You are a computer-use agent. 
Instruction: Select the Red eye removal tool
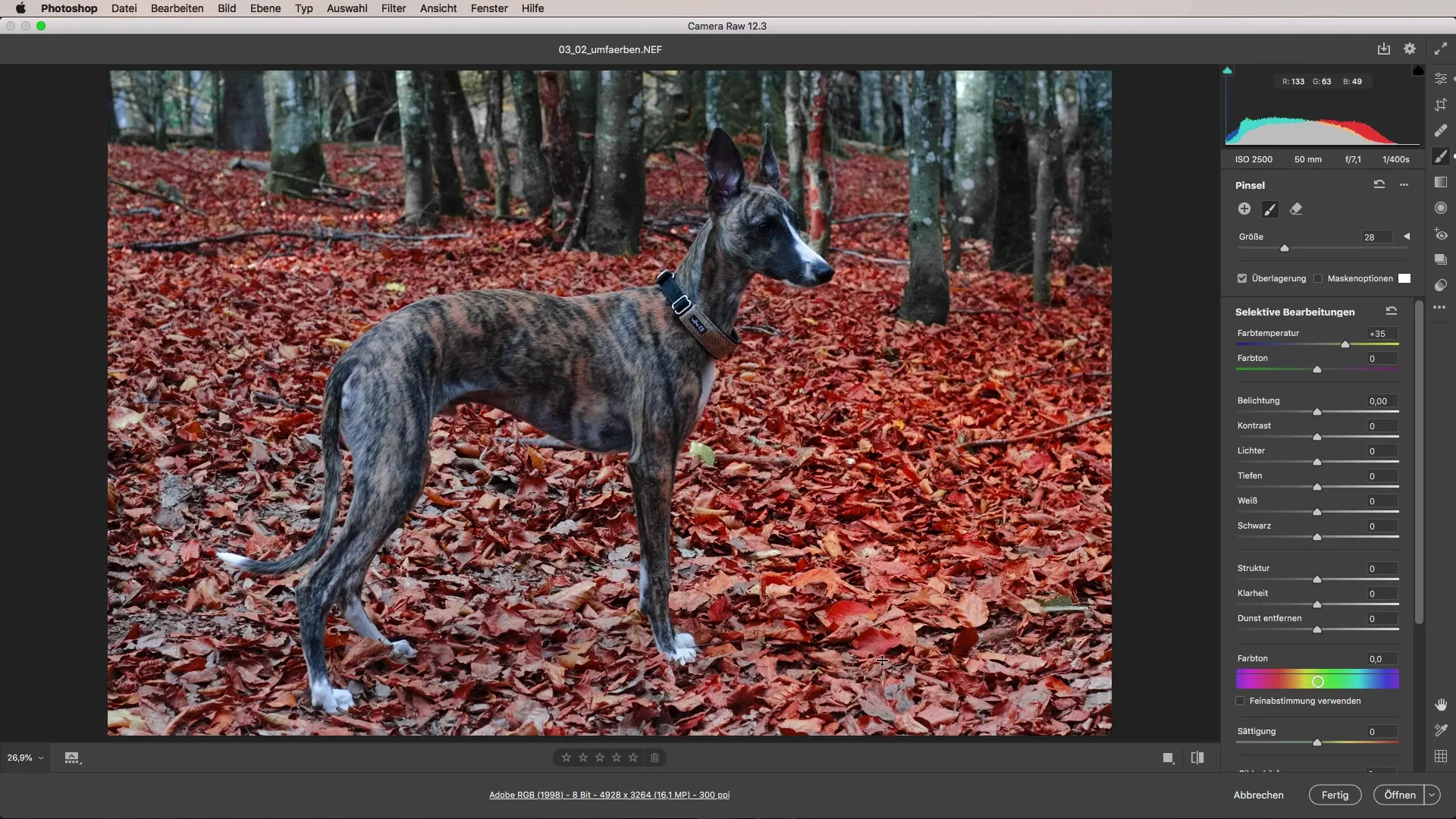[1441, 234]
